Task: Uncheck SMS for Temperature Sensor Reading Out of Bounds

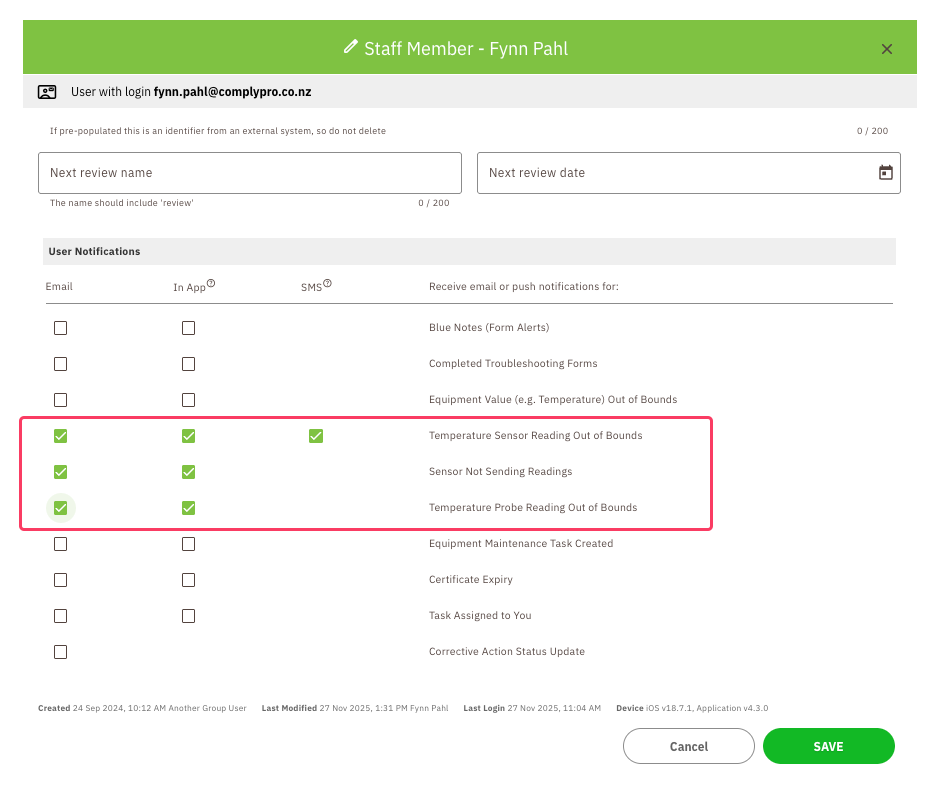Action: coord(316,436)
